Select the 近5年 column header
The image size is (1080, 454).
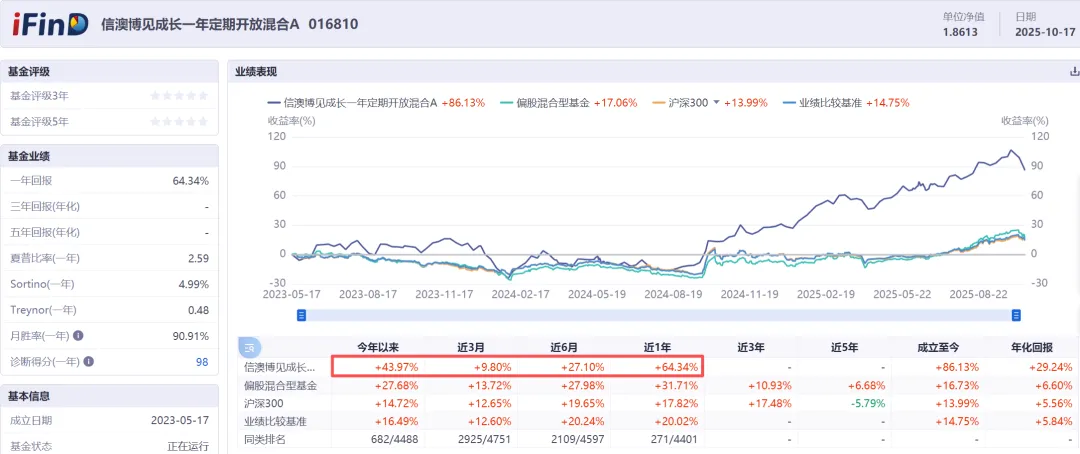(x=846, y=347)
